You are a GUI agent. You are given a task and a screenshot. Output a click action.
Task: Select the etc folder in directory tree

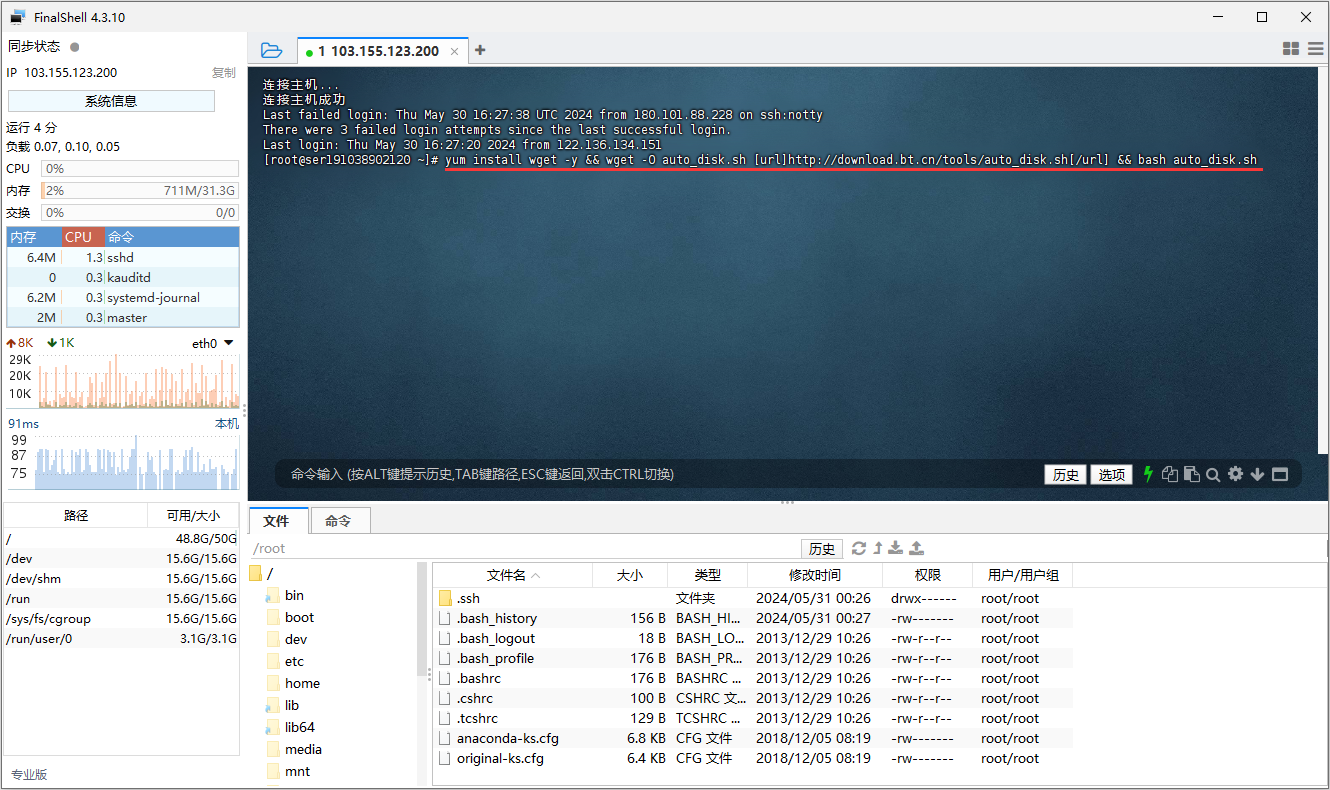(x=294, y=661)
